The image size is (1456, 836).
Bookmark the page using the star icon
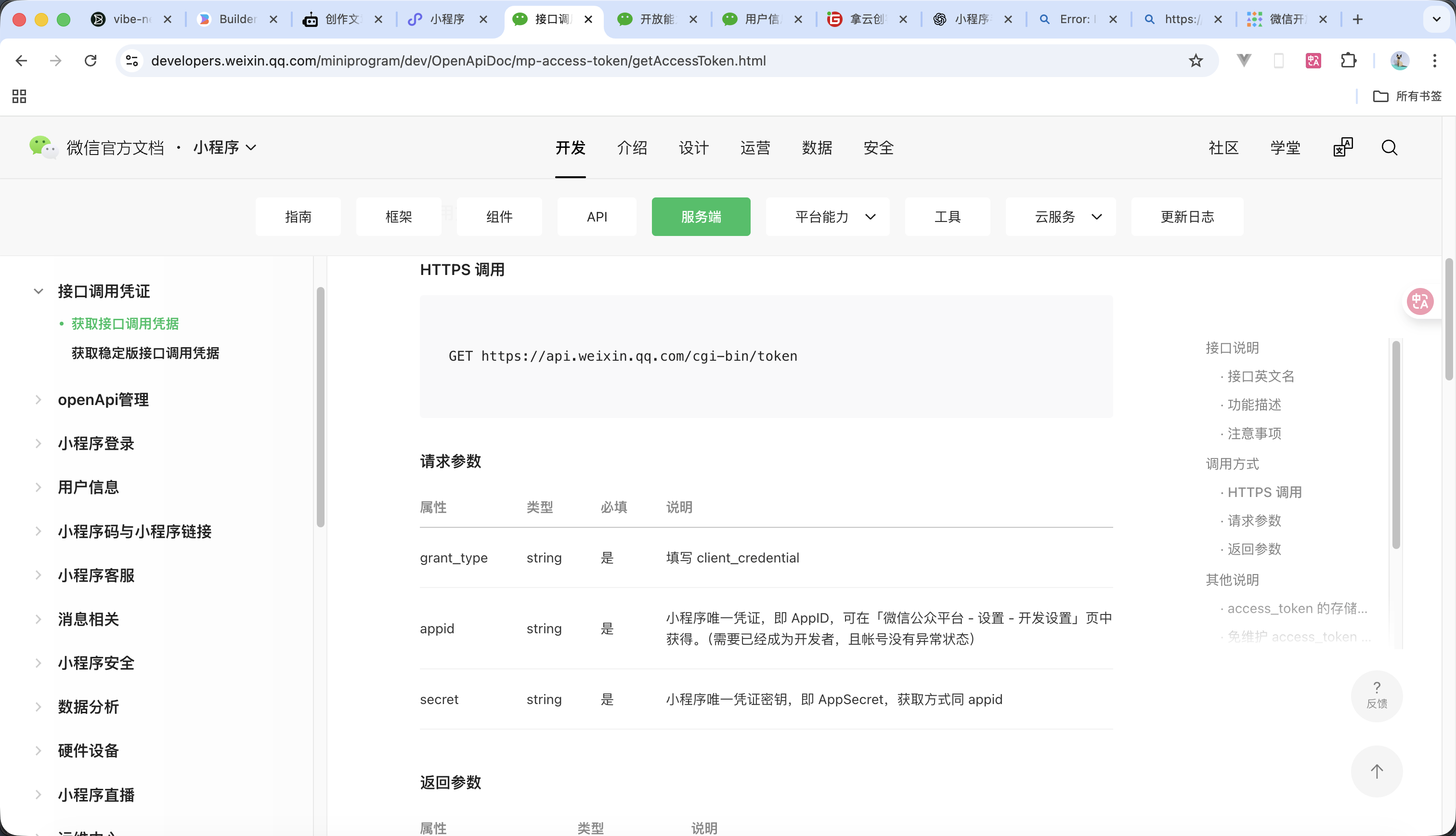click(x=1195, y=60)
